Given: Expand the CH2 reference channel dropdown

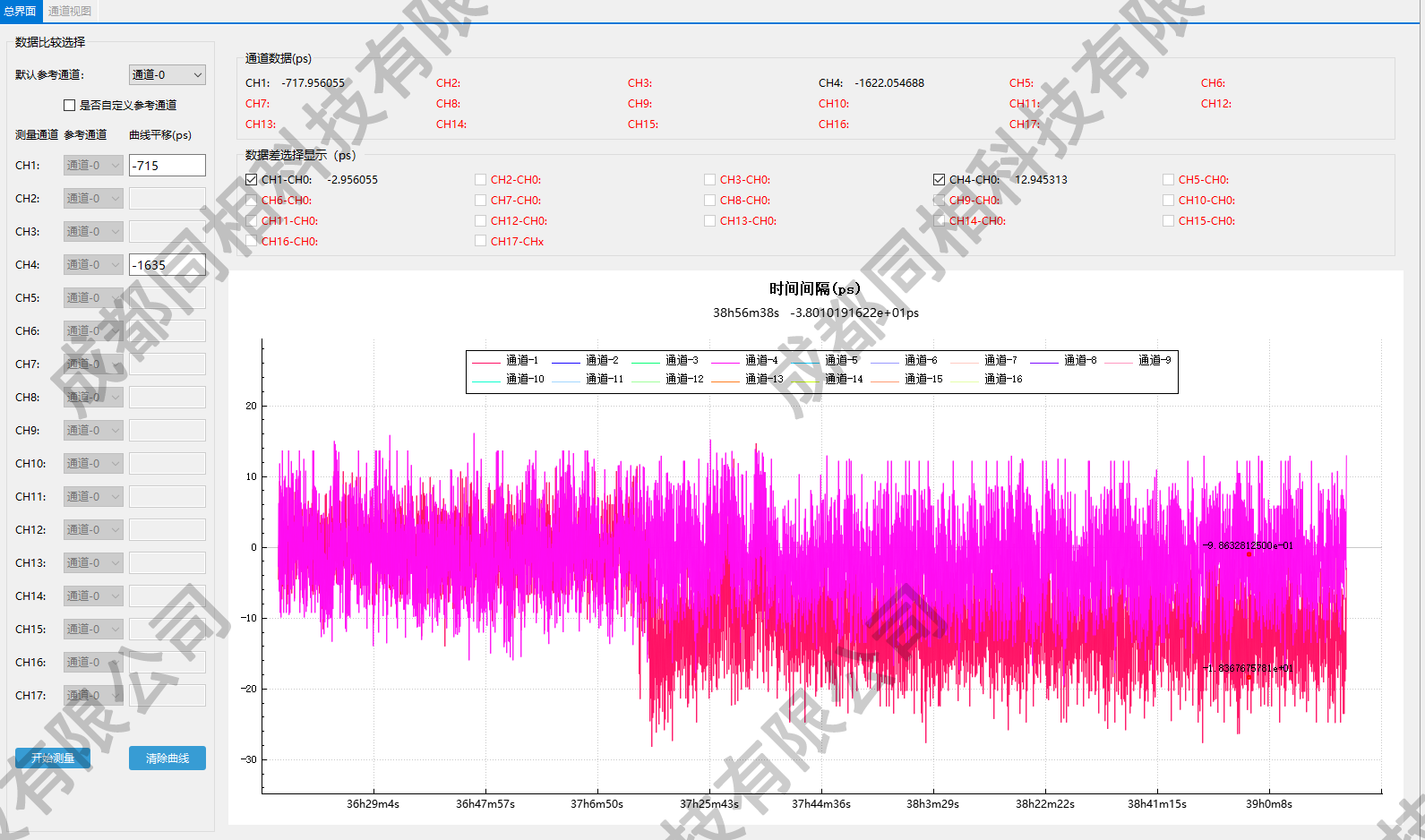Looking at the screenshot, I should coord(93,199).
